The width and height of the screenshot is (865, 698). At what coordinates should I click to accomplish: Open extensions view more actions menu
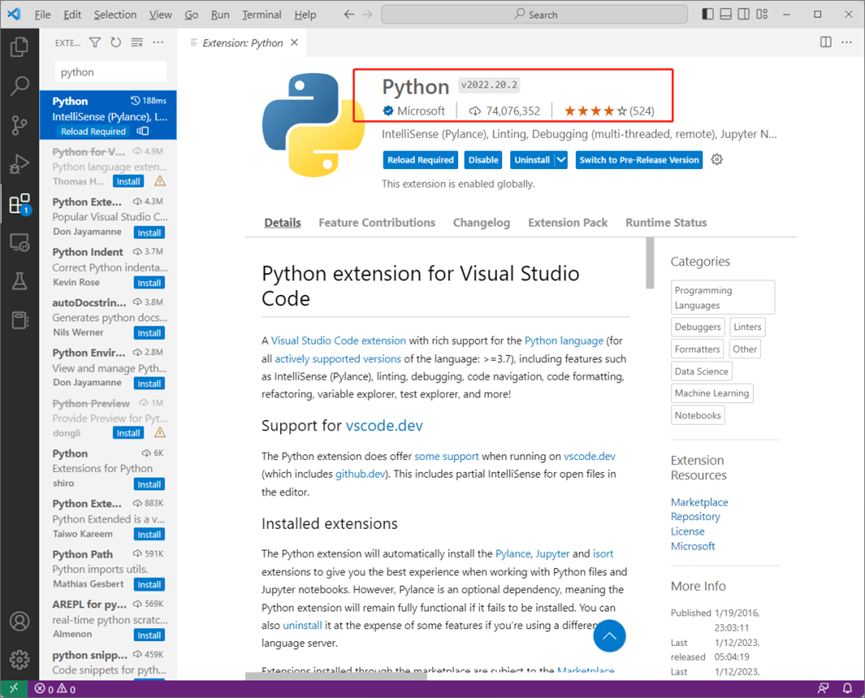[158, 42]
